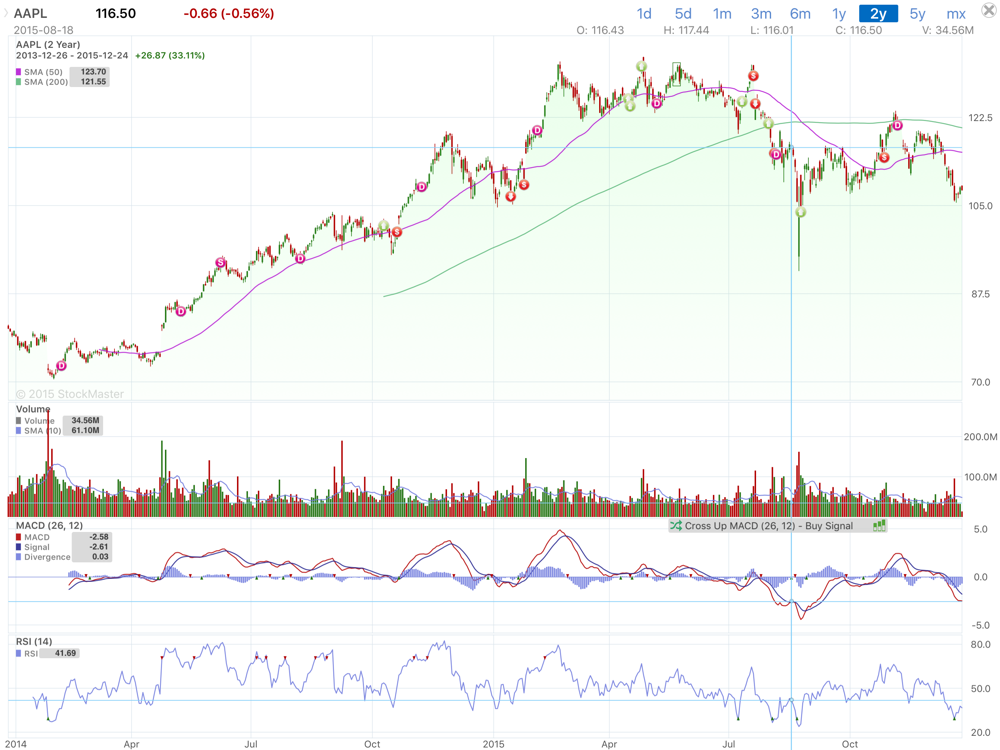Select the 1y chart range

pyautogui.click(x=839, y=13)
